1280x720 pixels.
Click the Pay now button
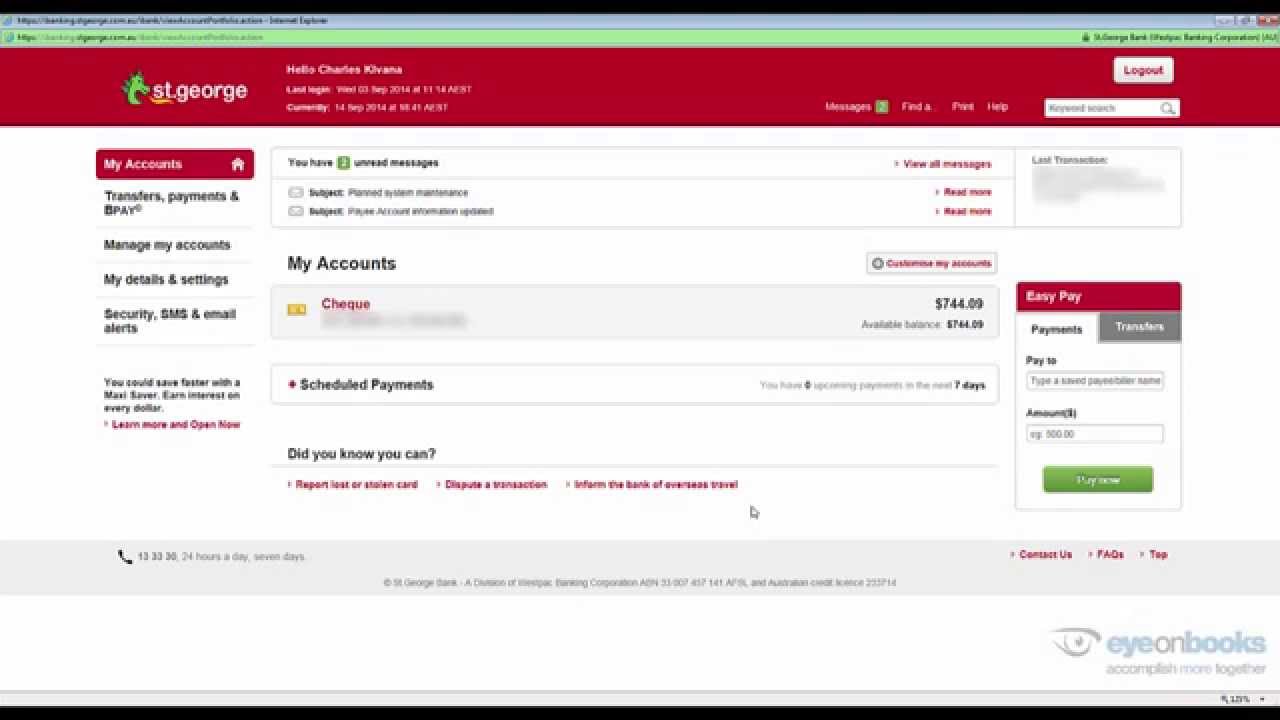[1098, 480]
